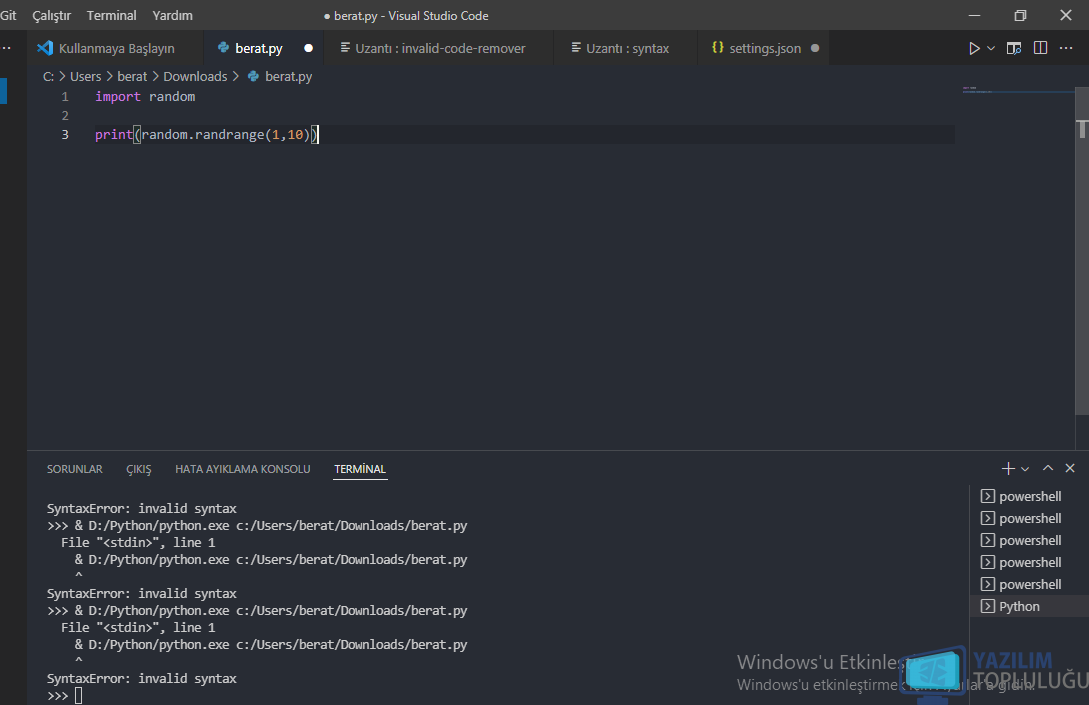Close the terminal panel

tap(1070, 468)
